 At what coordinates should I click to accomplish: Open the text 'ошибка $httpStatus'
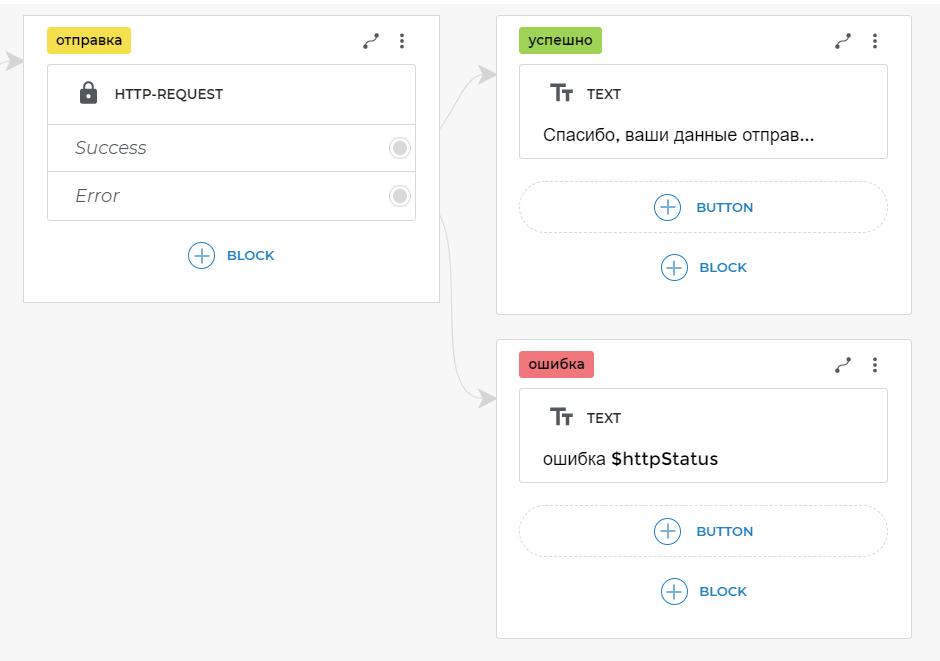click(x=630, y=459)
